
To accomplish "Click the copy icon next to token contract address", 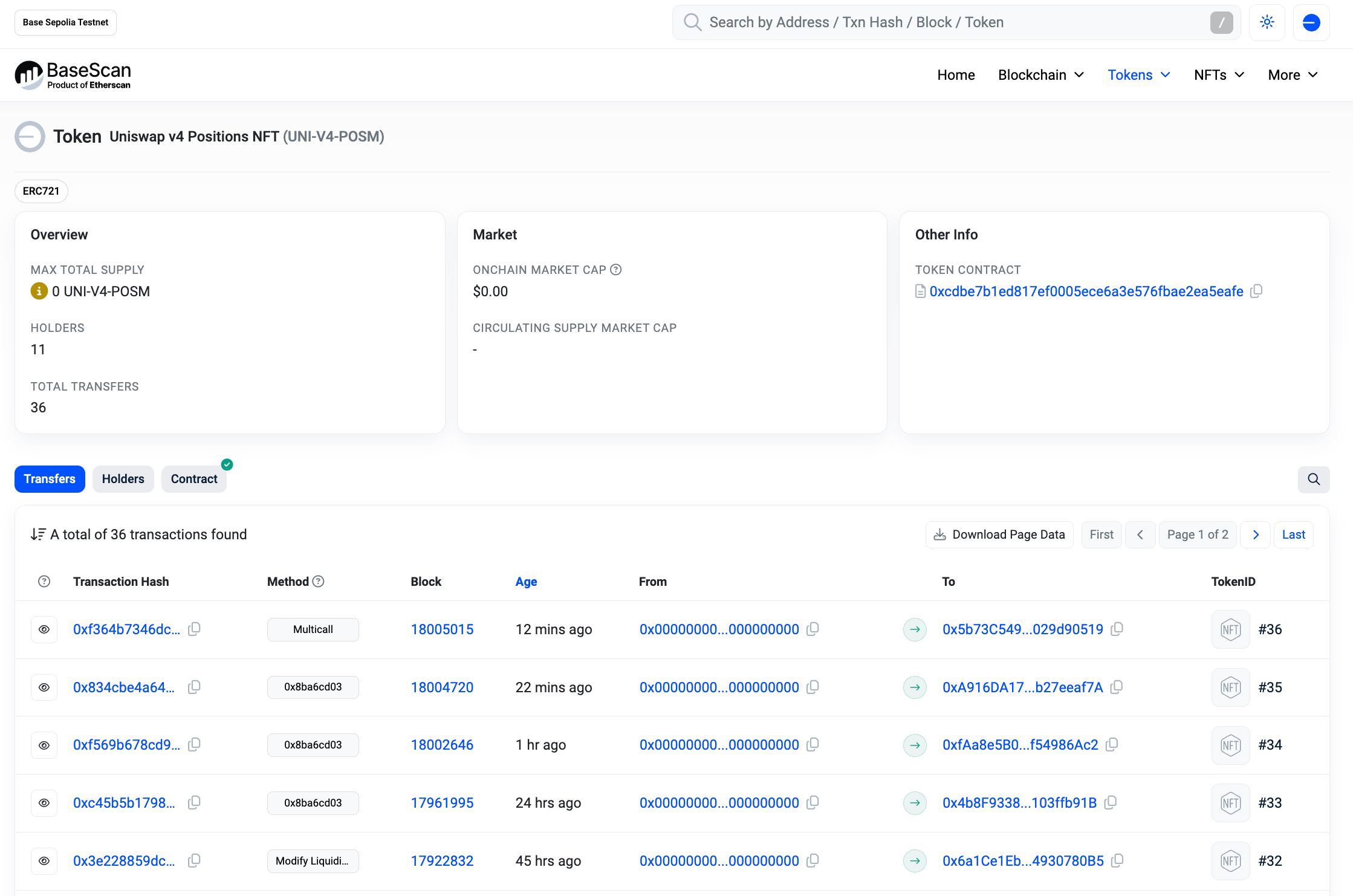I will pyautogui.click(x=1258, y=291).
